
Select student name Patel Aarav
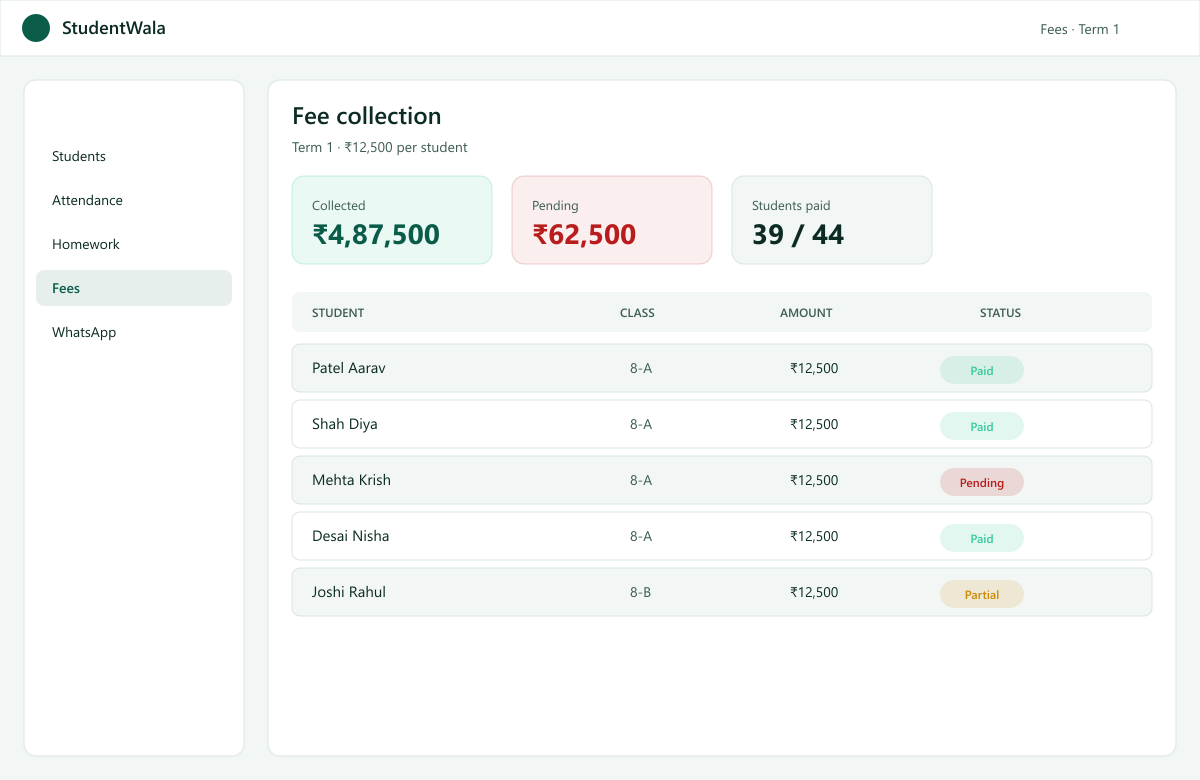coord(348,368)
